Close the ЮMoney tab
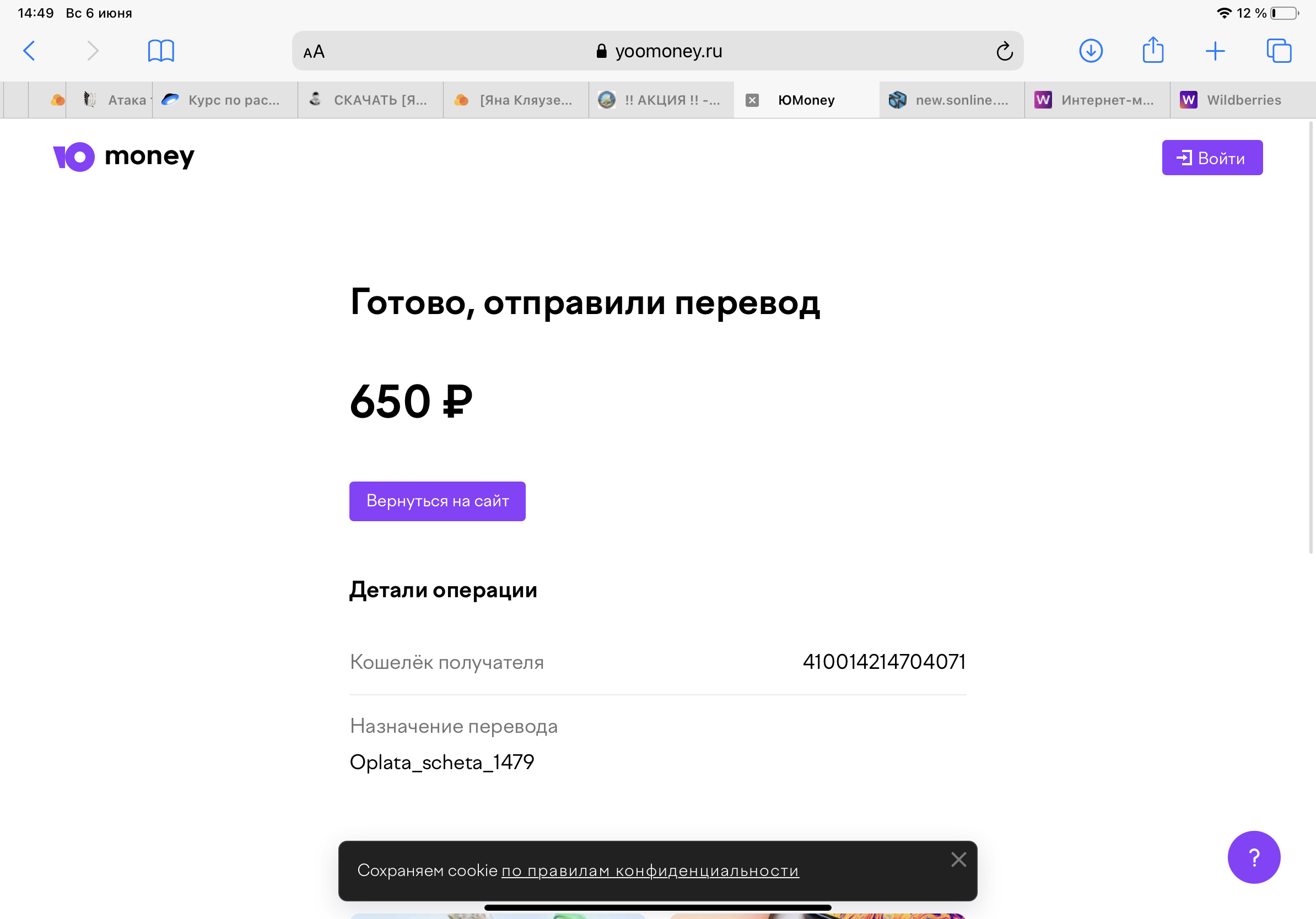Screen dimensions: 1316x919 click(752, 100)
